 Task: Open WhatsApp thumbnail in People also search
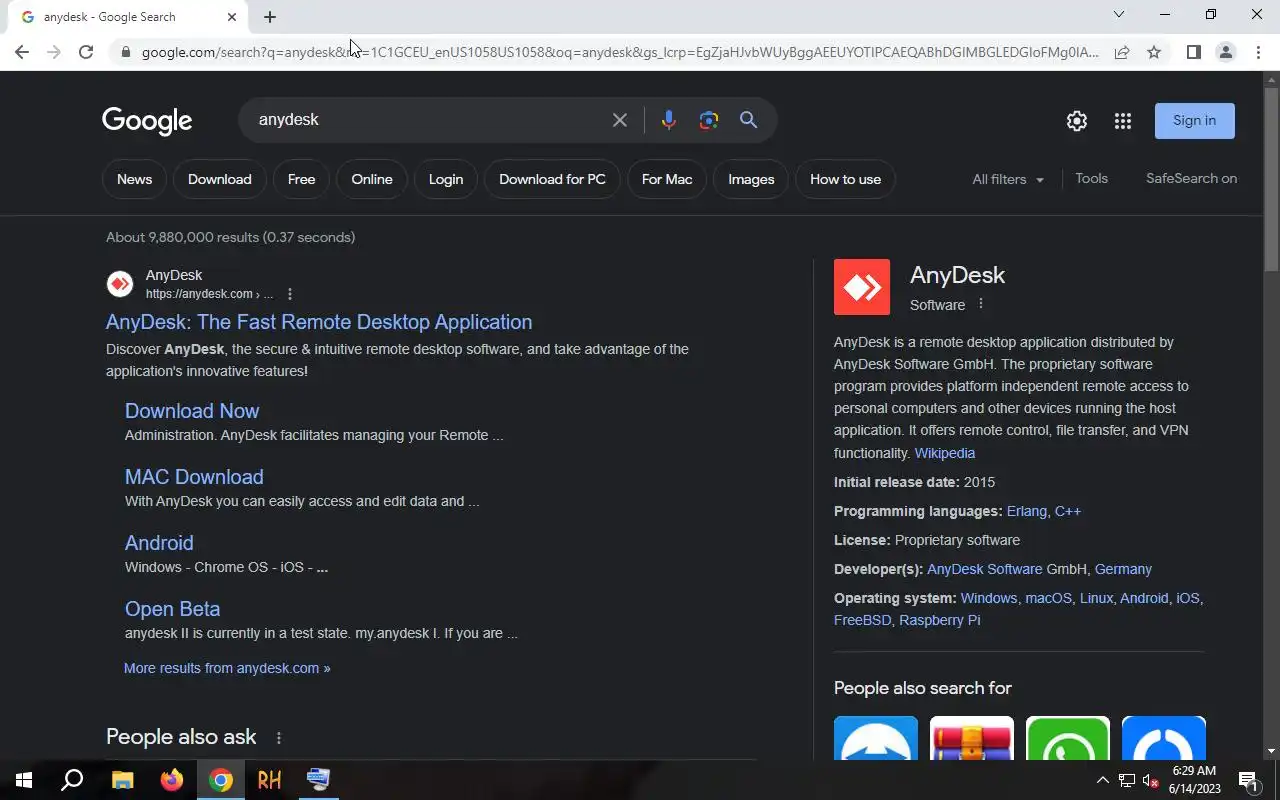click(1068, 738)
